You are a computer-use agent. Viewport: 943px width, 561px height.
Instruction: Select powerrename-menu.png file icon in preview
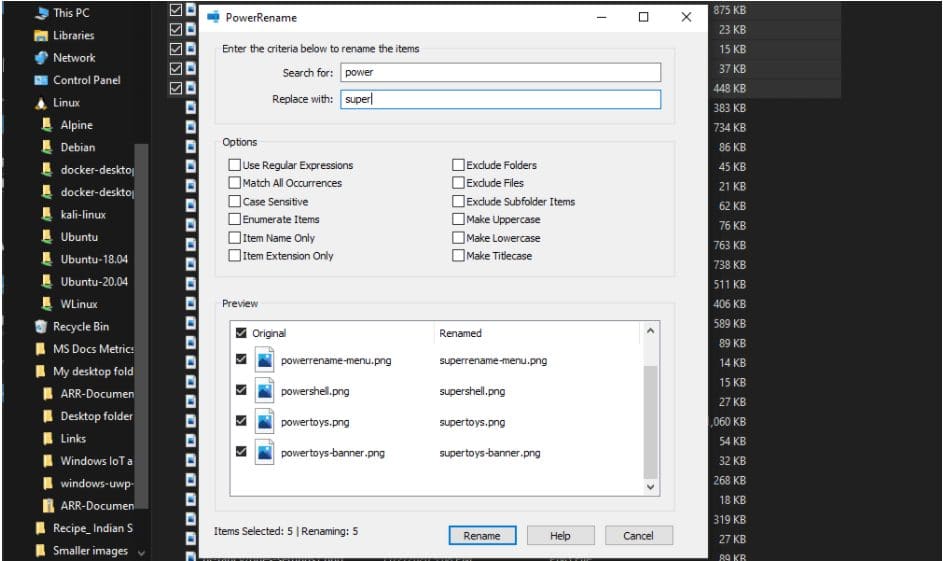coord(264,360)
